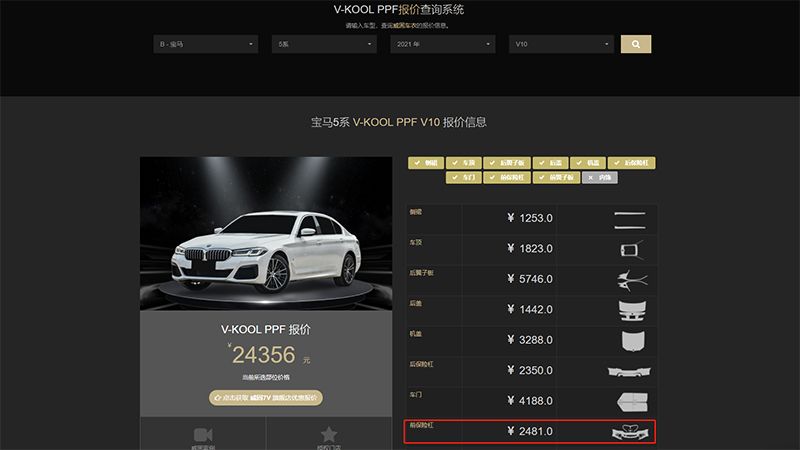Click the gold discount quote button
This screenshot has width=800, height=450.
click(x=265, y=398)
